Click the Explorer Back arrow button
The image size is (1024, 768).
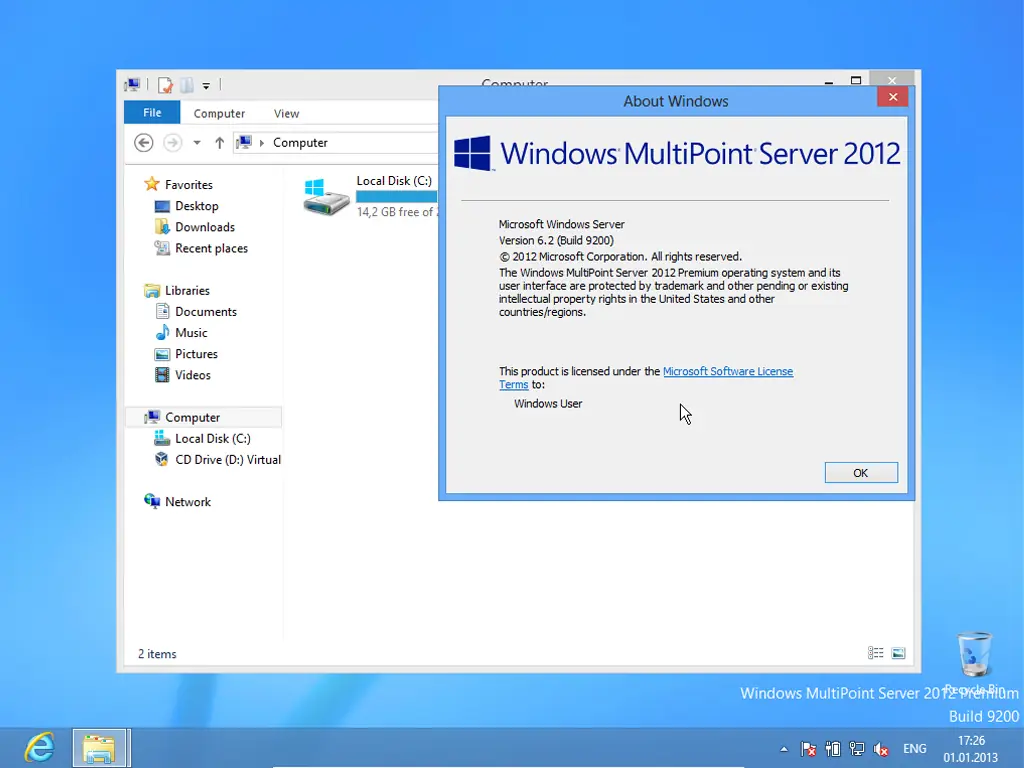pos(144,142)
